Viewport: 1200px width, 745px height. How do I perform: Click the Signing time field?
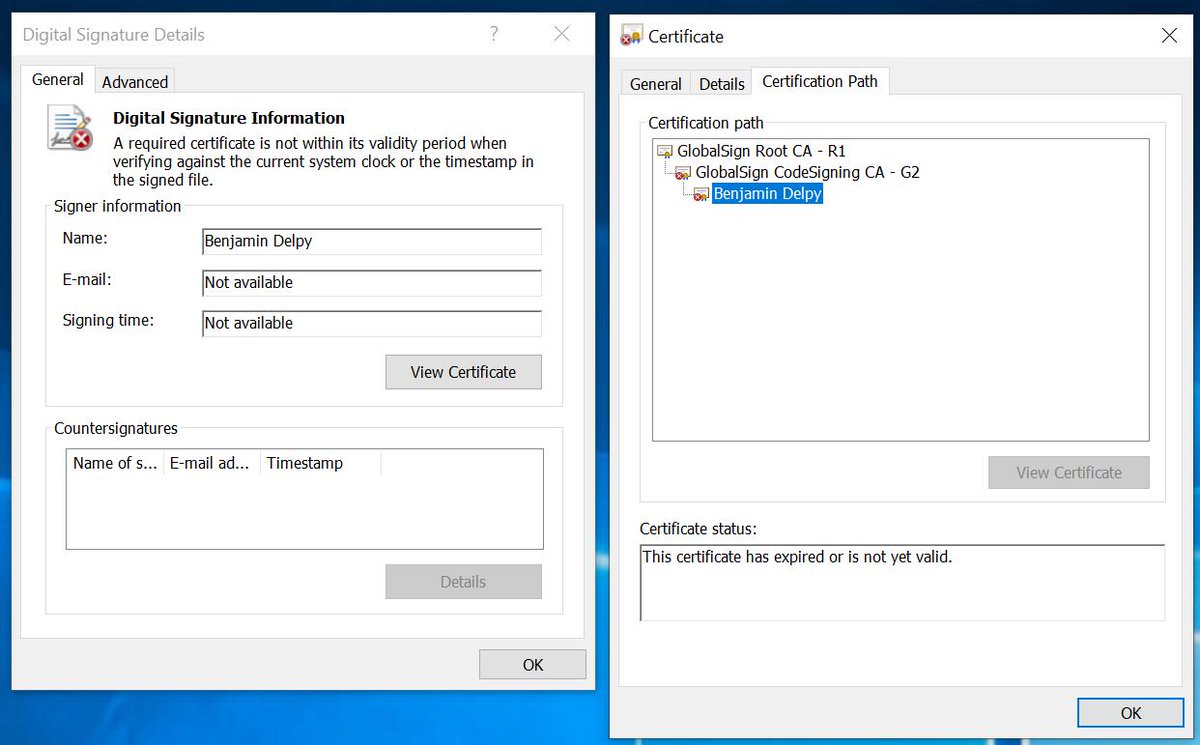point(372,324)
